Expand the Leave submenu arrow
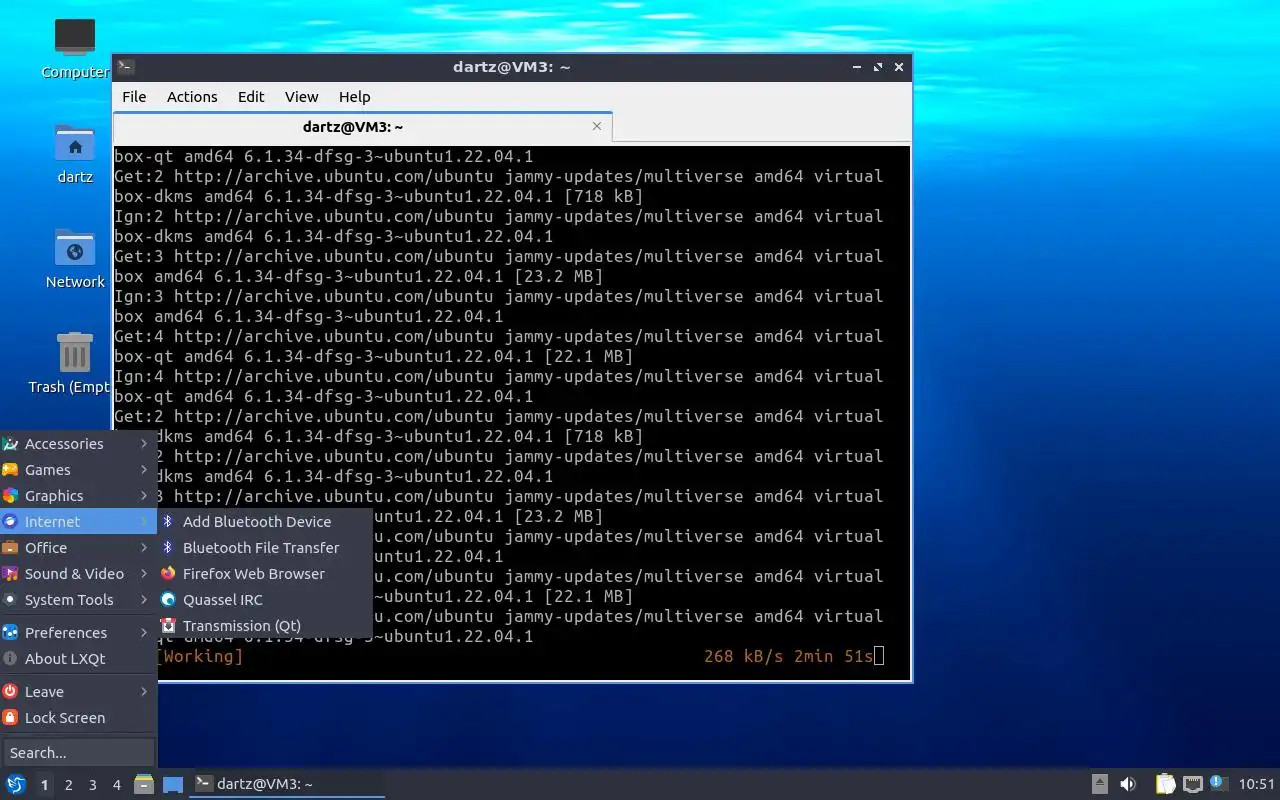 click(144, 692)
